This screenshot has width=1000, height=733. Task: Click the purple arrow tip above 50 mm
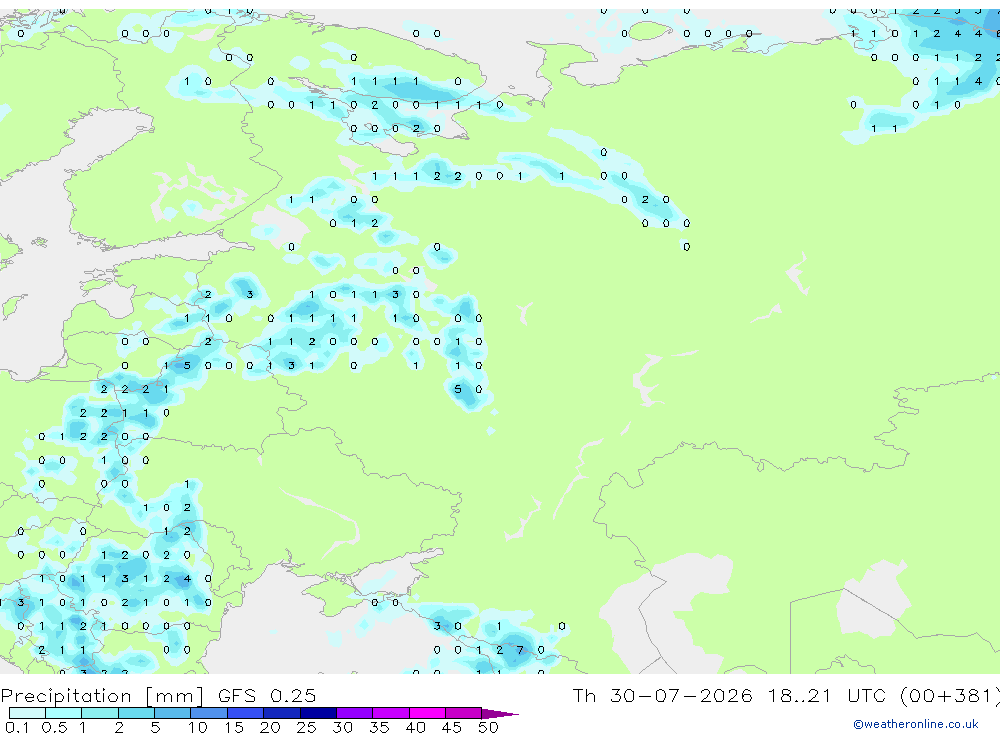point(501,714)
